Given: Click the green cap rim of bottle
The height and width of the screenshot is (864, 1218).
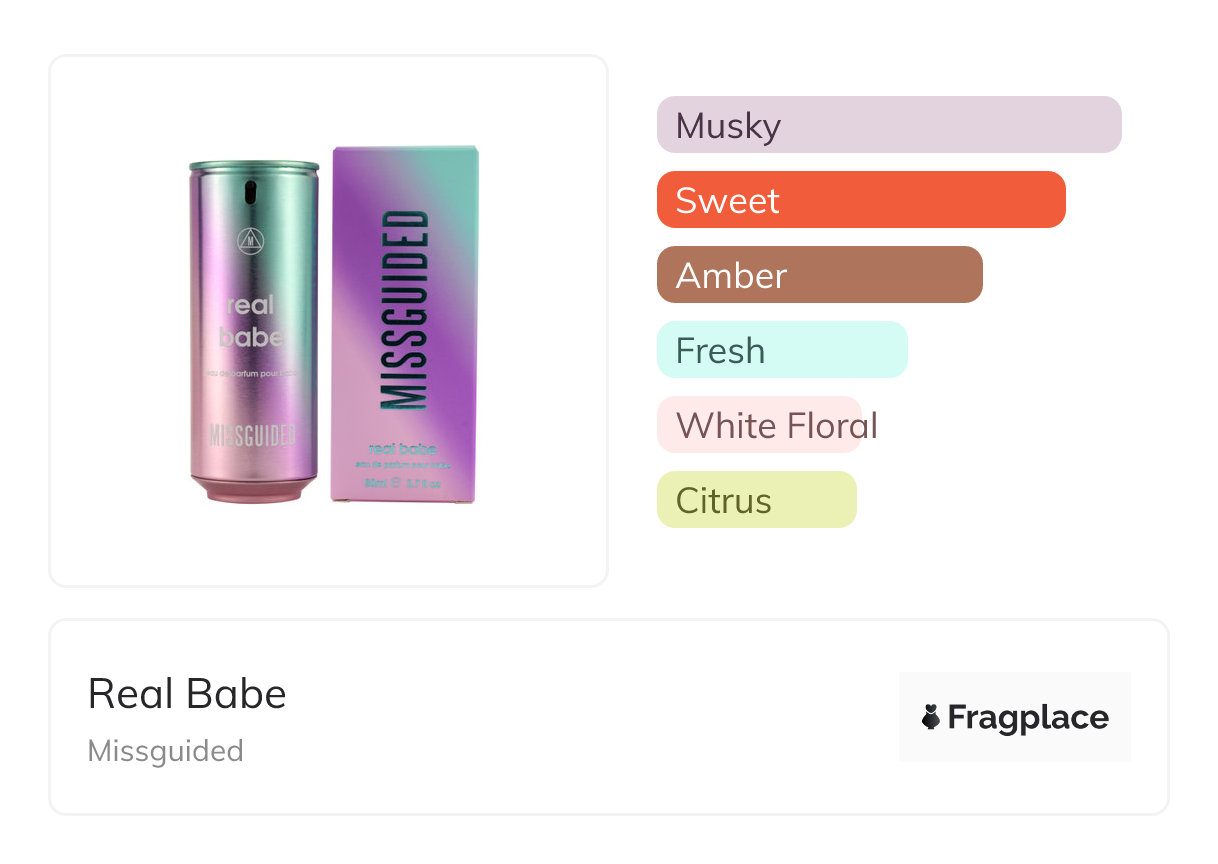Looking at the screenshot, I should tap(254, 166).
